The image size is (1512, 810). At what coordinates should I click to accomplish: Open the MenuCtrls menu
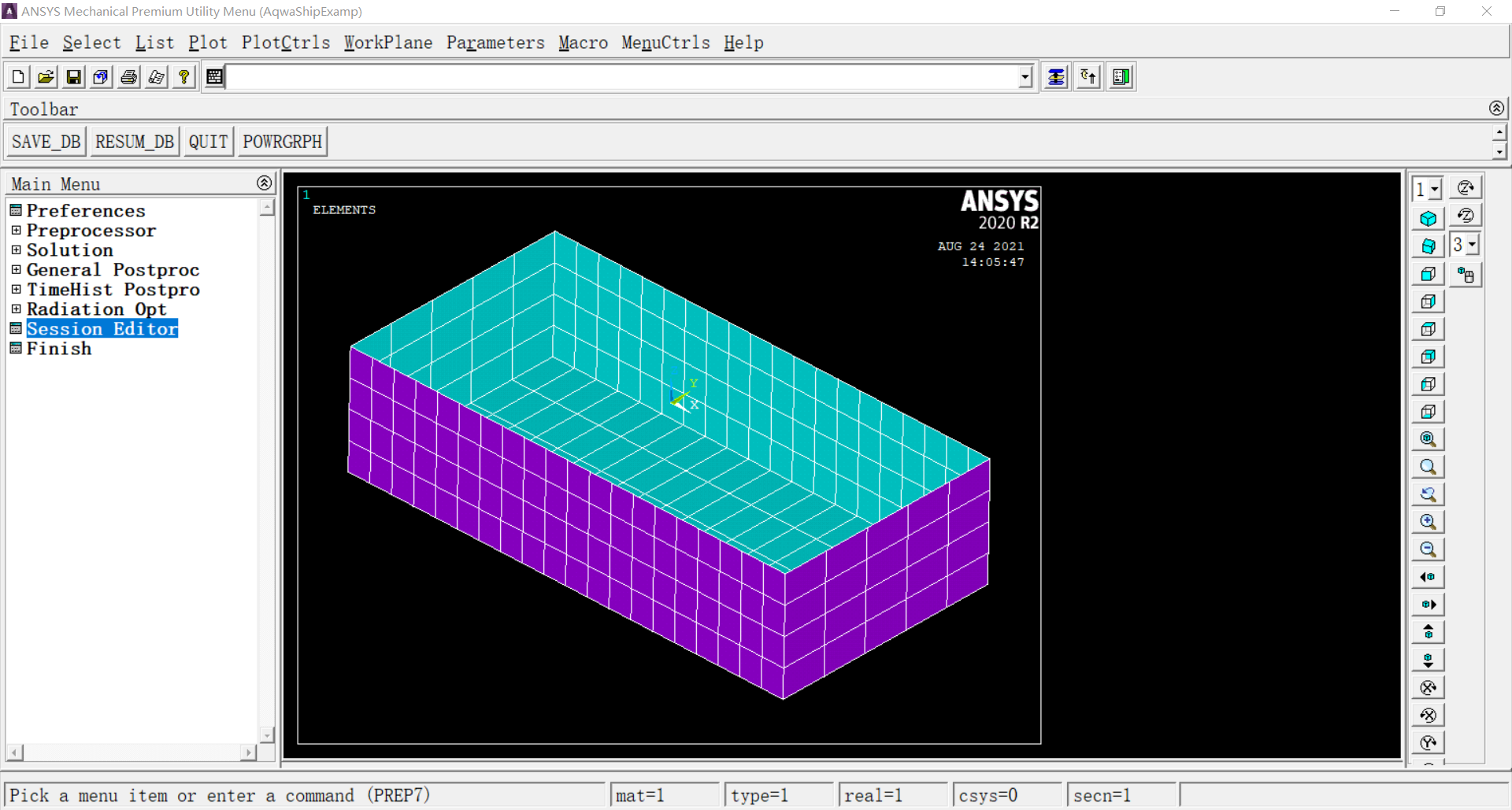point(665,43)
